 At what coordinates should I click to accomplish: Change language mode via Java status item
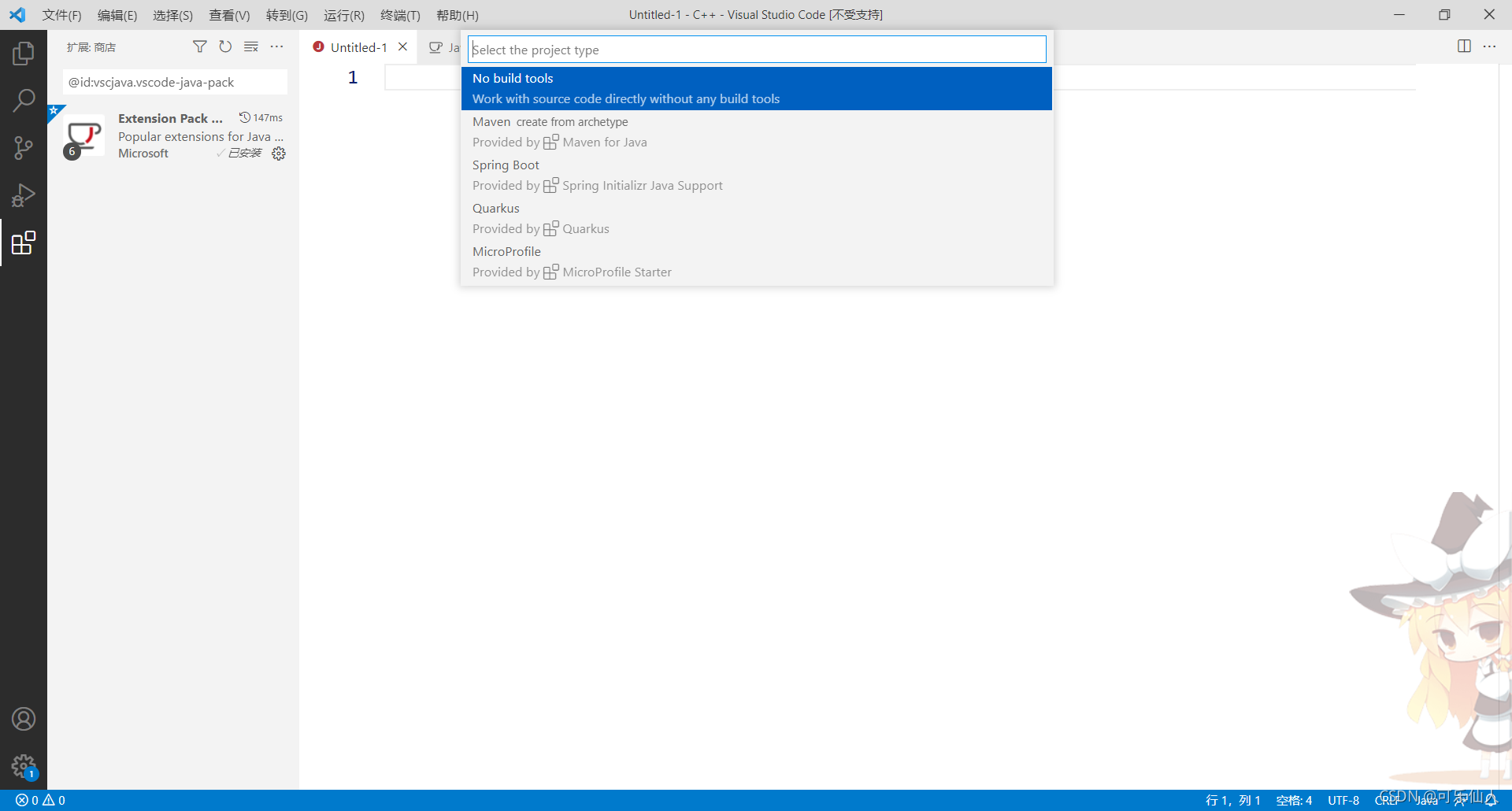(1427, 800)
